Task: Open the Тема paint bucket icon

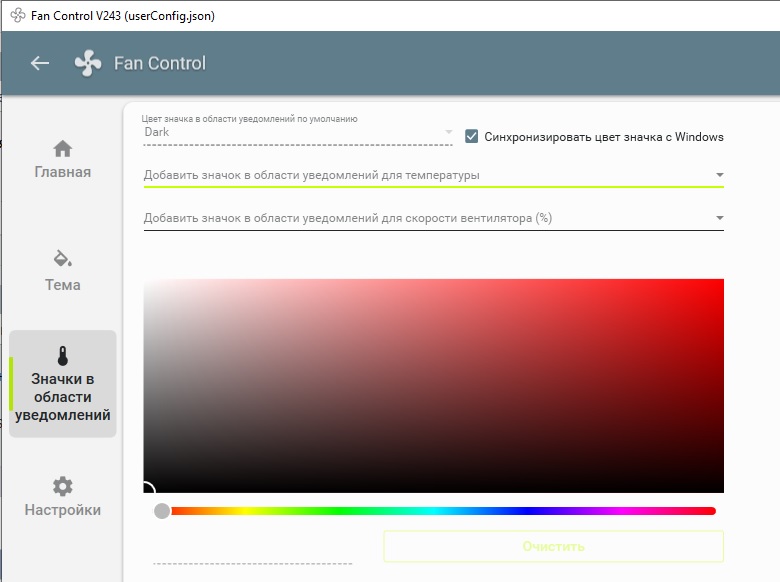Action: point(63,258)
